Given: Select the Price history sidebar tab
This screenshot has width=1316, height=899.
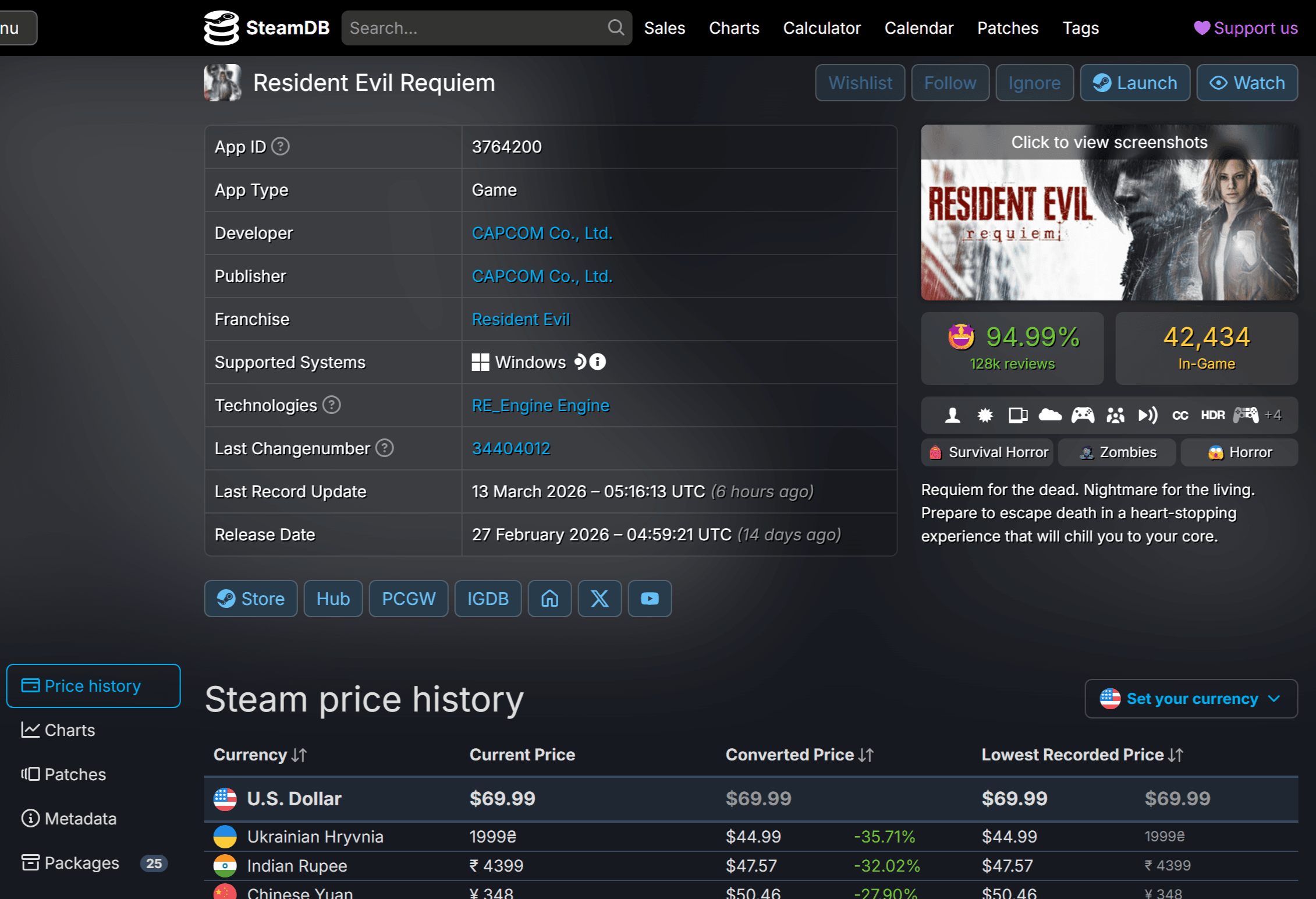Looking at the screenshot, I should [94, 686].
